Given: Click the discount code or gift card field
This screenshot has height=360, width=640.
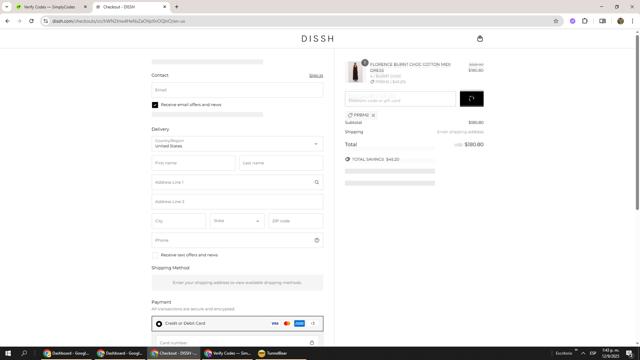Looking at the screenshot, I should (x=400, y=99).
